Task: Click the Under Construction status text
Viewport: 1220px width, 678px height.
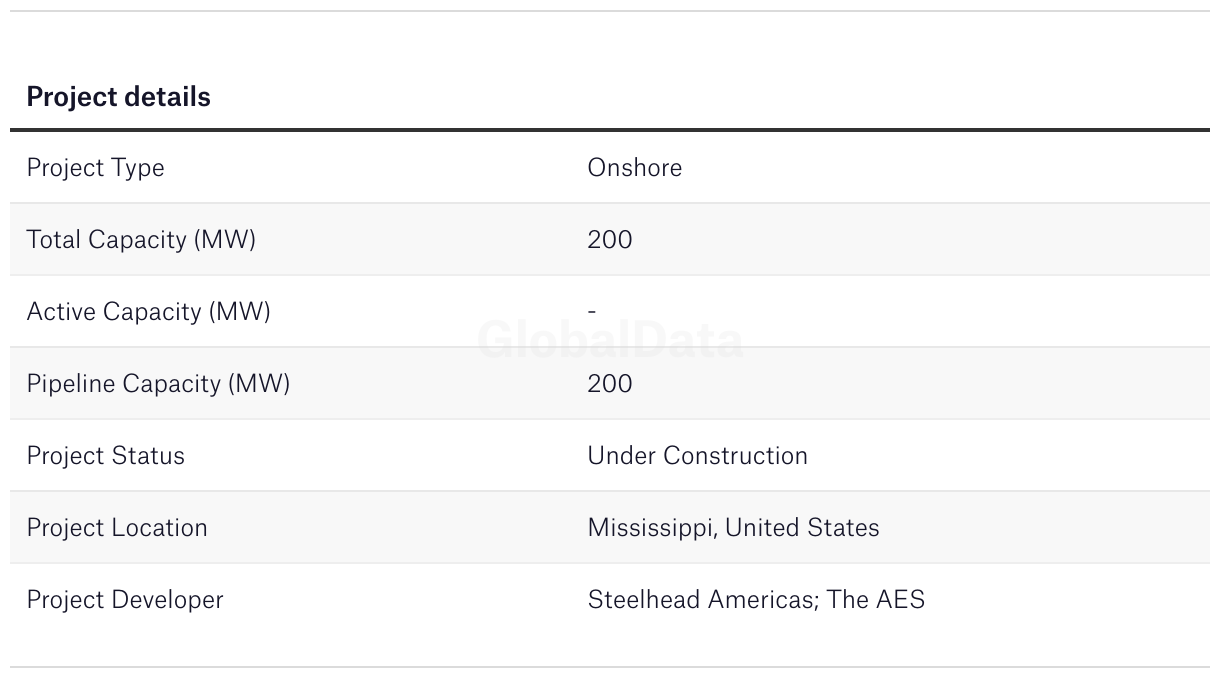Action: pyautogui.click(x=697, y=456)
